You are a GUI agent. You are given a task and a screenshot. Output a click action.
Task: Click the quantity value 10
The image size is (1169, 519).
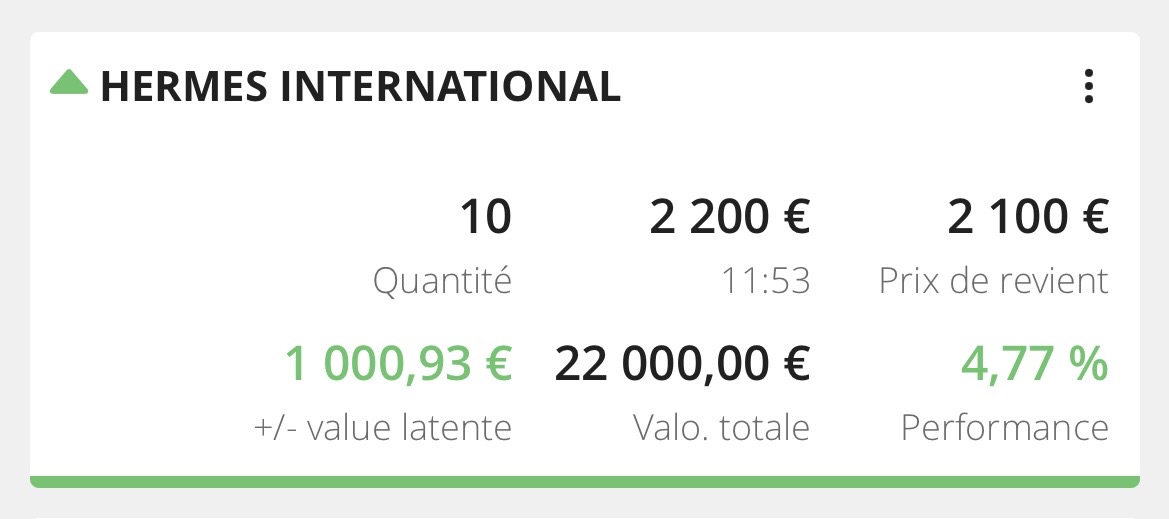pyautogui.click(x=485, y=217)
